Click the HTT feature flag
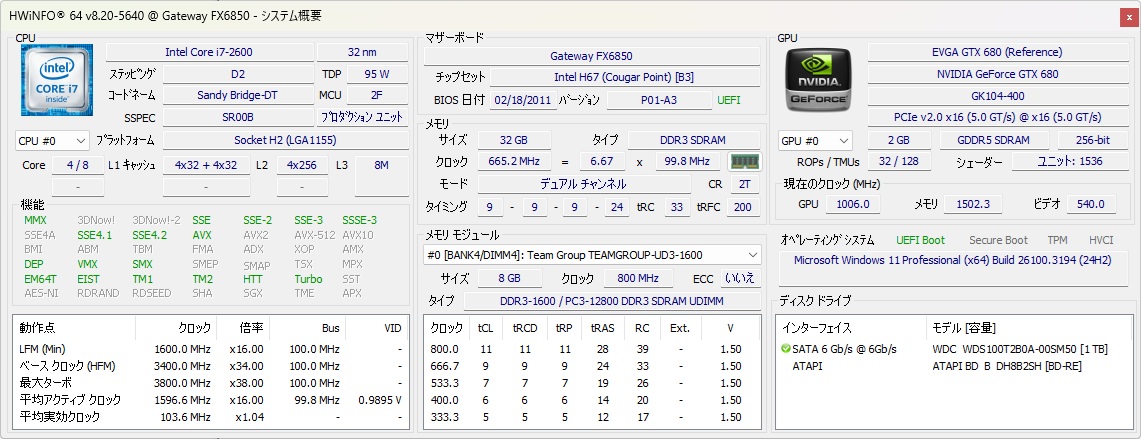Viewport: 1141px width, 439px height. coord(253,279)
